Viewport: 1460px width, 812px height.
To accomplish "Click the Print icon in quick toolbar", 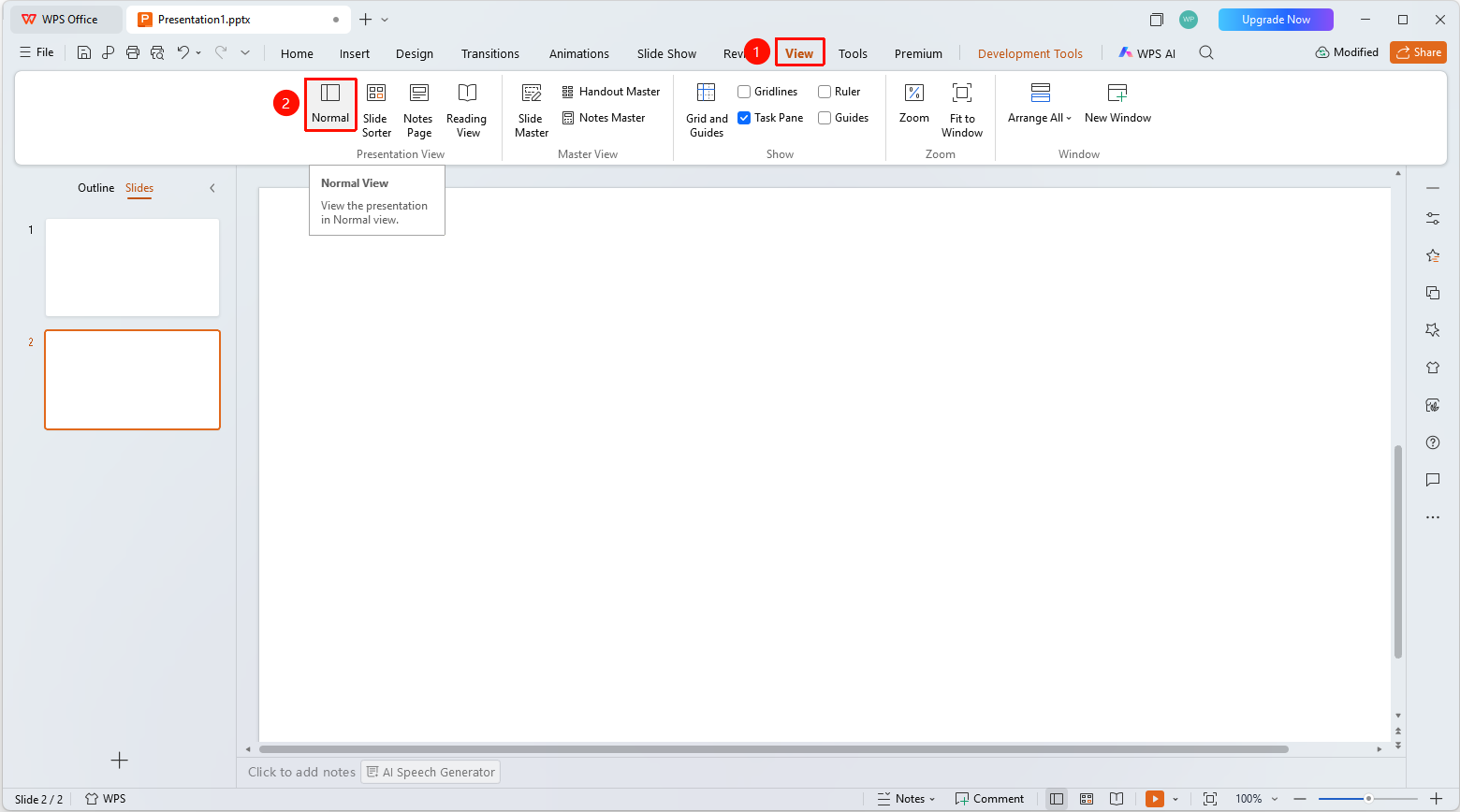I will [133, 52].
